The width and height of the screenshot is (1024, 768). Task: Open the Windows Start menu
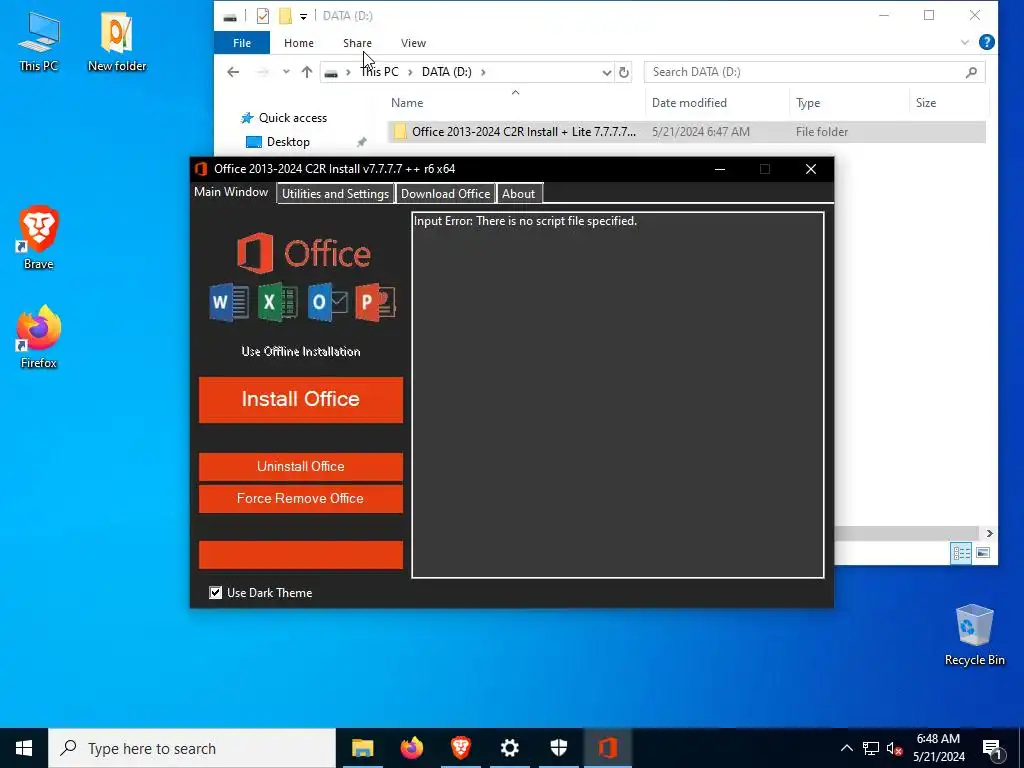coord(24,748)
